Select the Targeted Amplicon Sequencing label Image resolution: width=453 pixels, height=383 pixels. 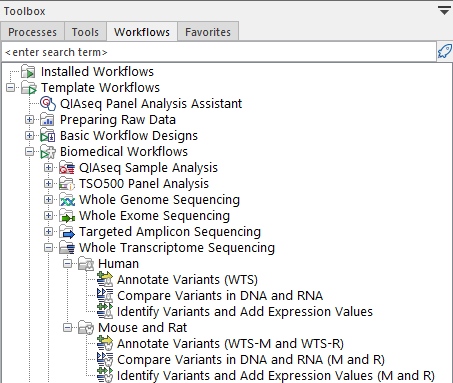point(170,232)
